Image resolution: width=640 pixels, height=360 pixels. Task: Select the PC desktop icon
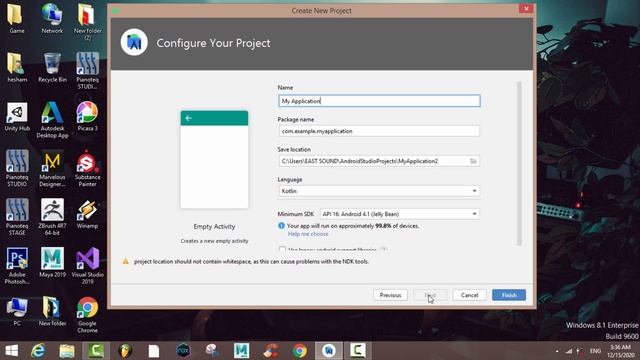point(17,311)
